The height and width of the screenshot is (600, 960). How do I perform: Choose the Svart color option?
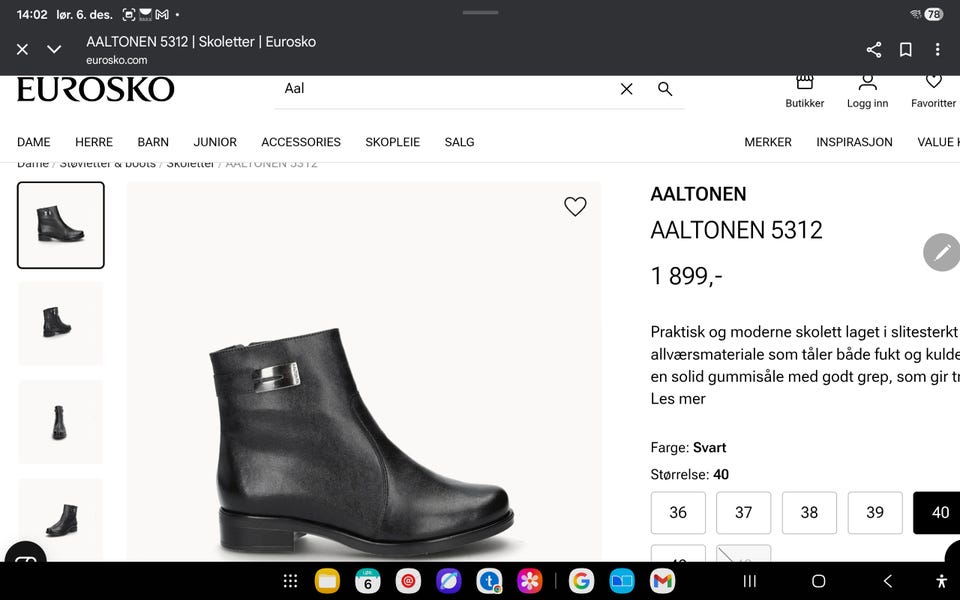coord(709,447)
